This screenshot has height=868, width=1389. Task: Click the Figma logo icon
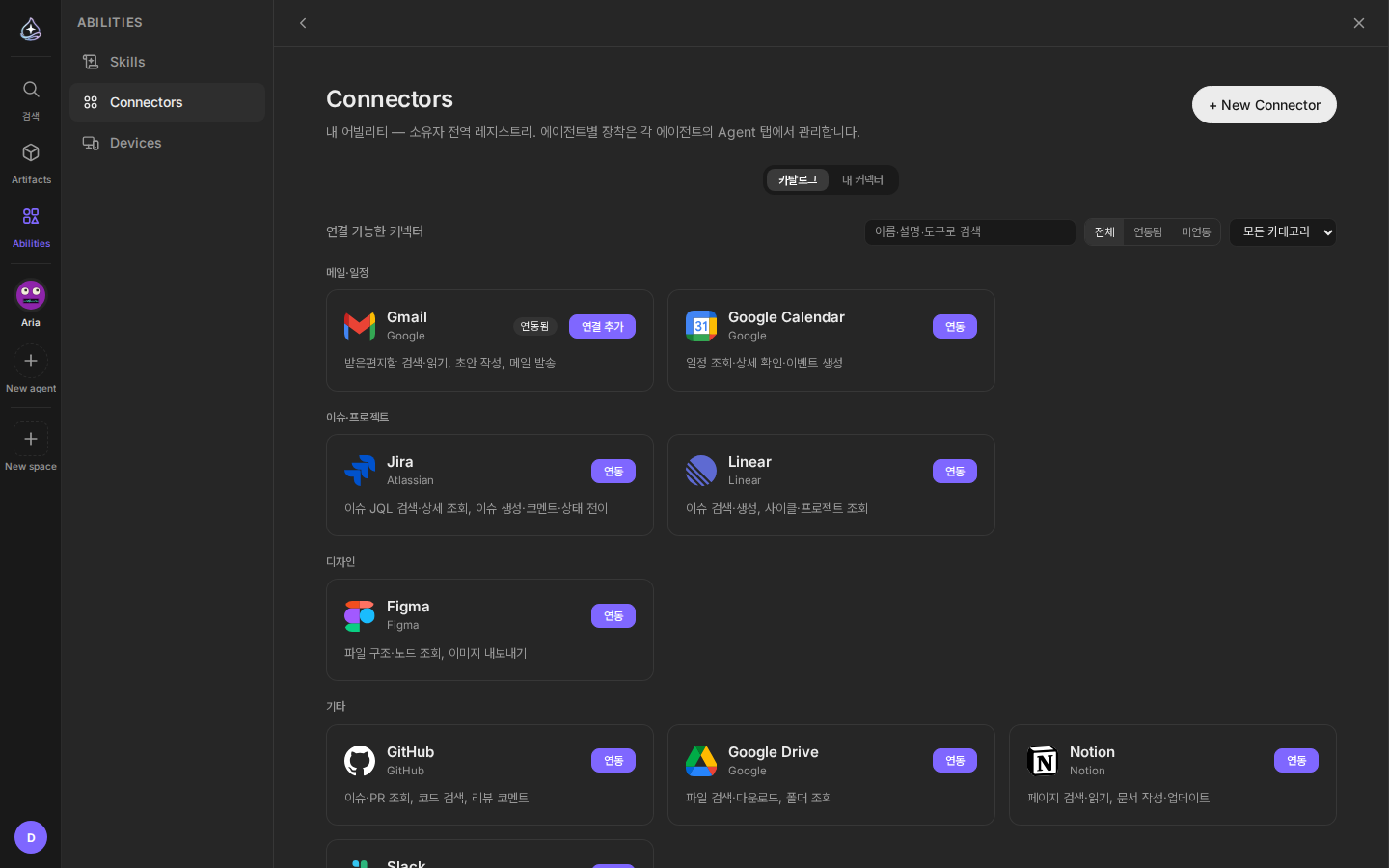click(x=360, y=616)
